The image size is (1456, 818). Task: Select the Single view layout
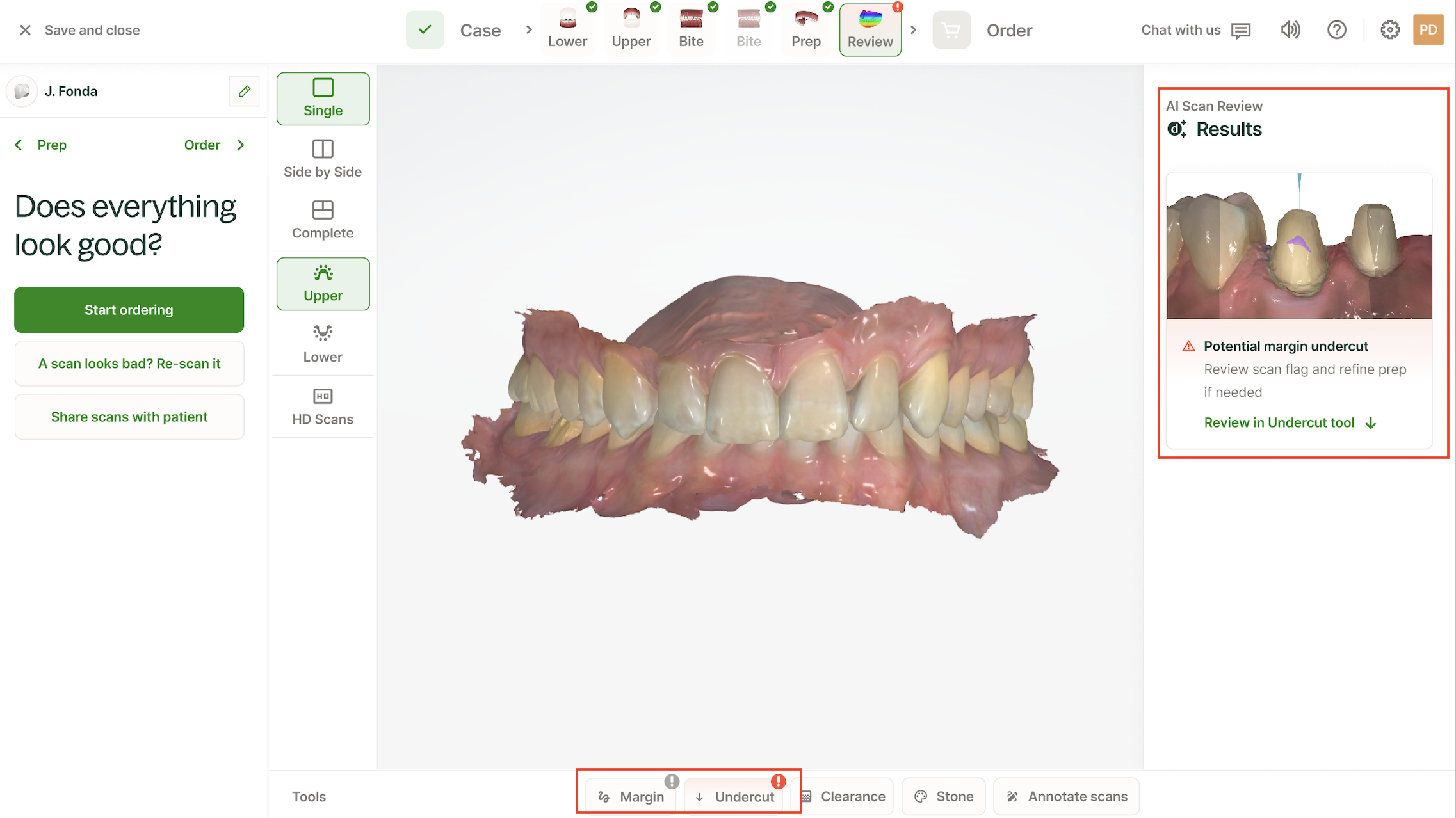[323, 99]
